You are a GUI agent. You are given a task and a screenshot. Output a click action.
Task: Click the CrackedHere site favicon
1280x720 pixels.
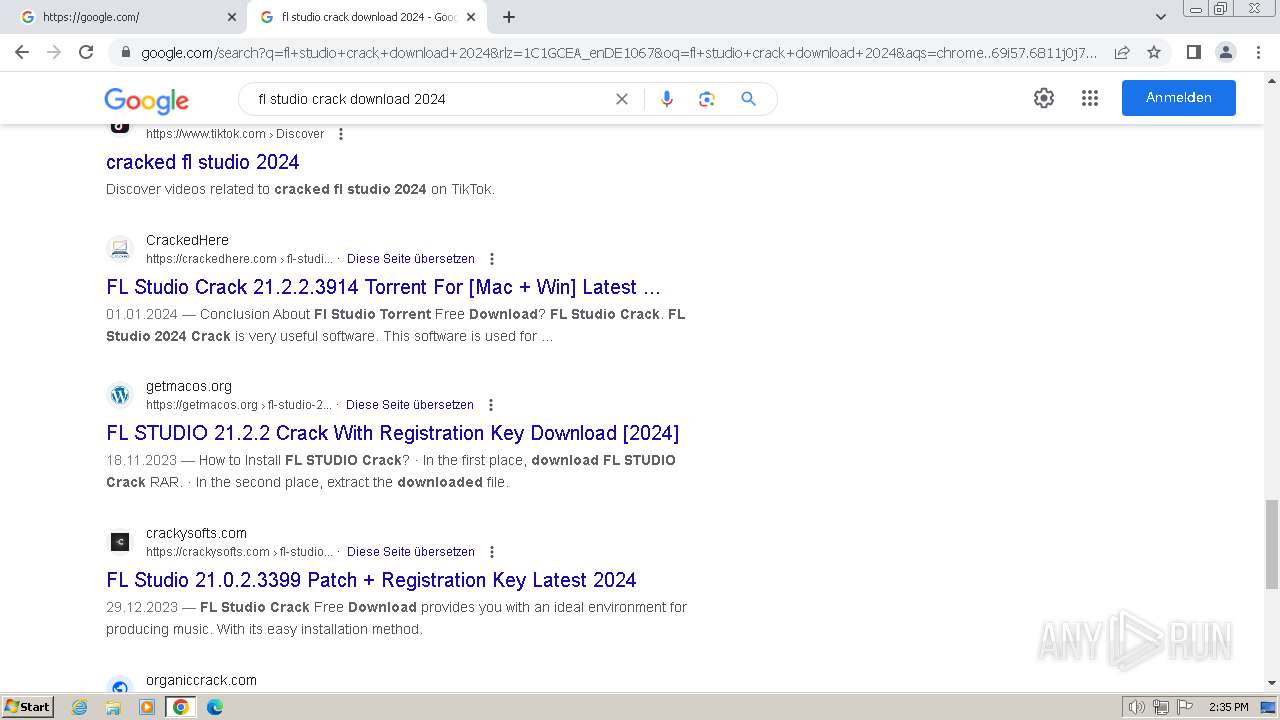coord(120,248)
